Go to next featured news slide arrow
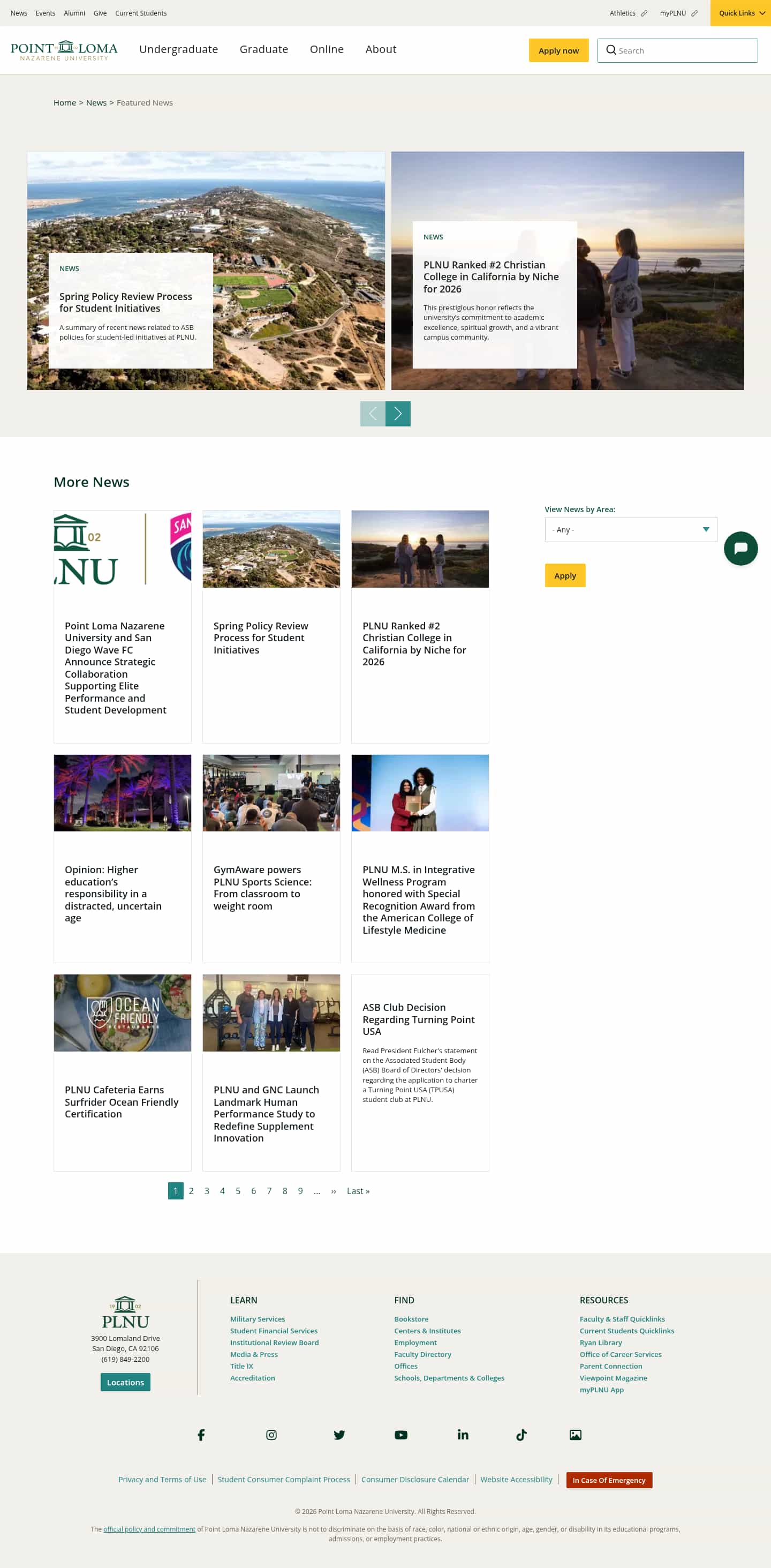Viewport: 771px width, 1568px height. point(398,414)
